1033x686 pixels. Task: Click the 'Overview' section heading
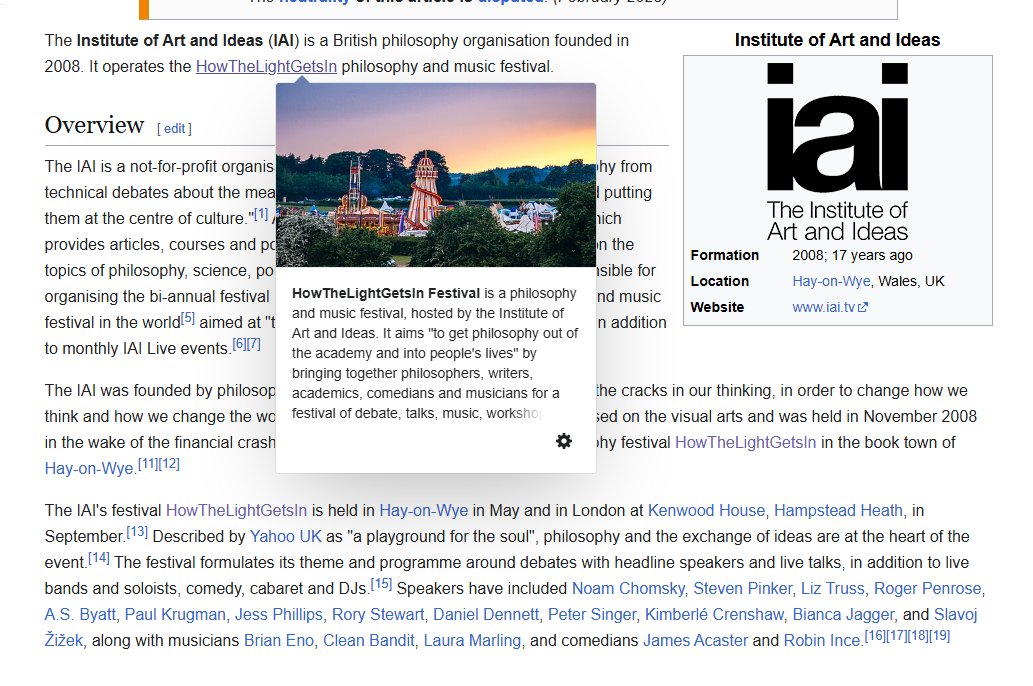tap(94, 125)
